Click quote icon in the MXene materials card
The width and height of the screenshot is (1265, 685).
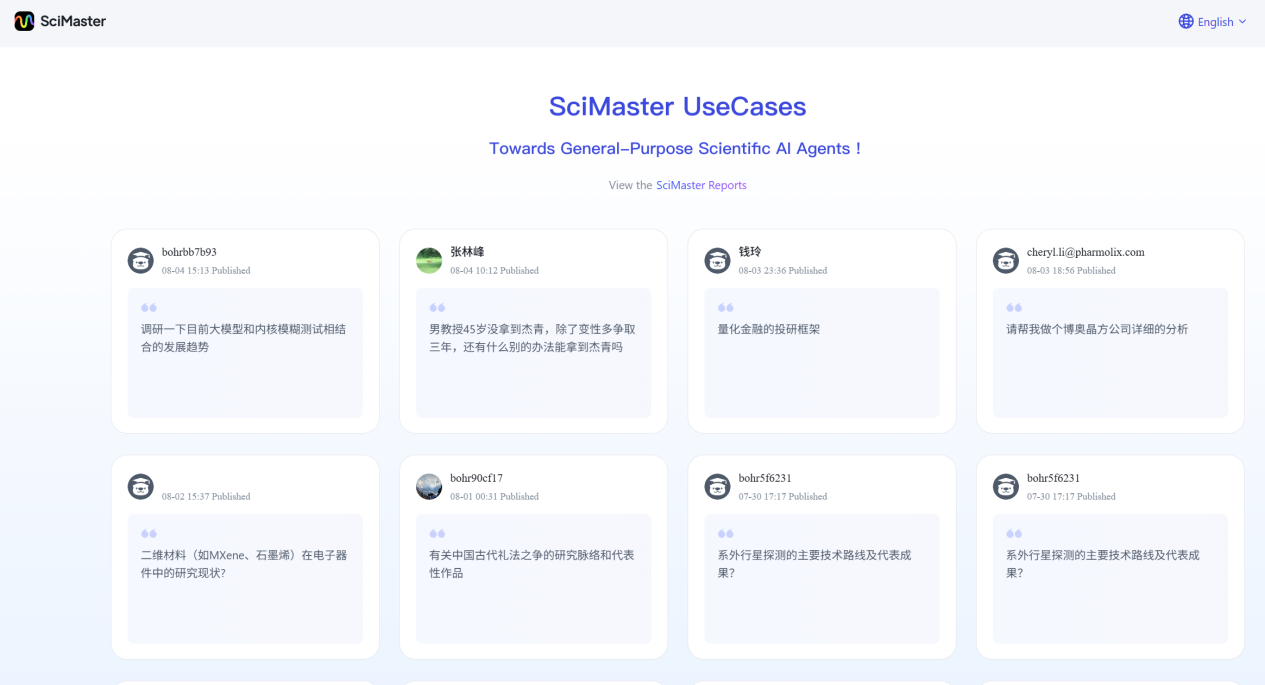pyautogui.click(x=149, y=534)
